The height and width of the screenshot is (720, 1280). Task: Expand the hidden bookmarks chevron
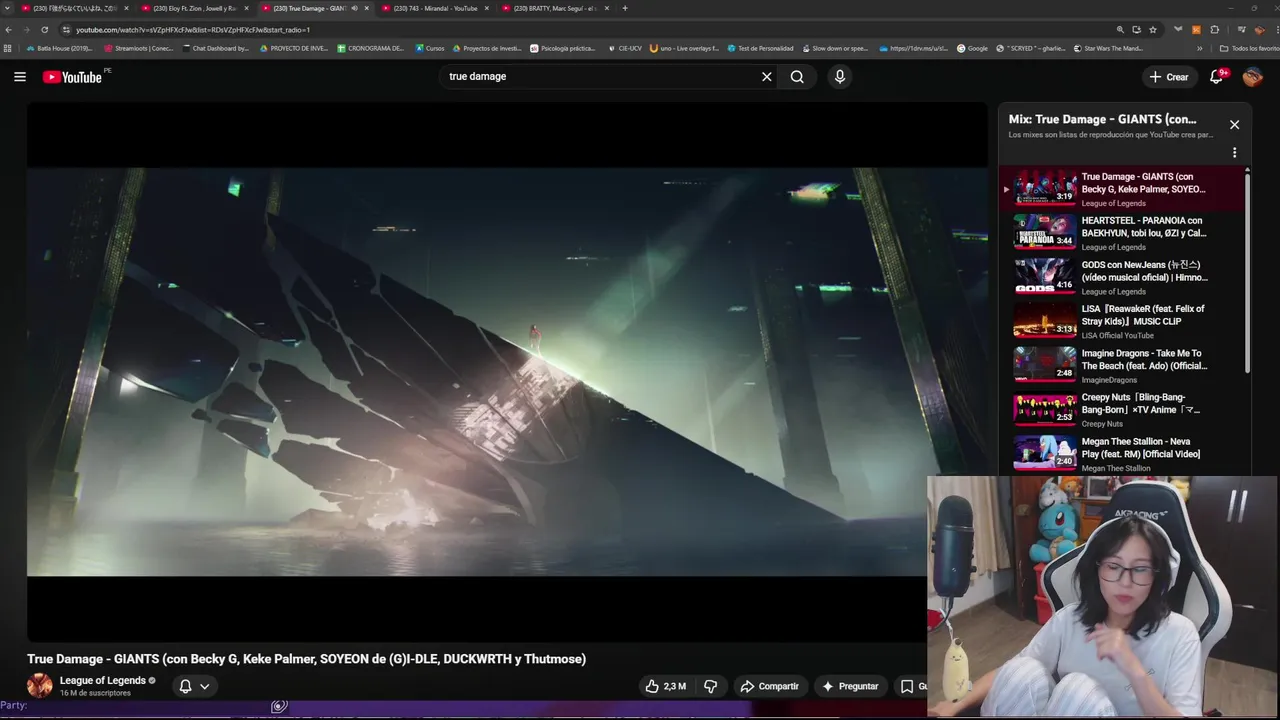[1200, 48]
